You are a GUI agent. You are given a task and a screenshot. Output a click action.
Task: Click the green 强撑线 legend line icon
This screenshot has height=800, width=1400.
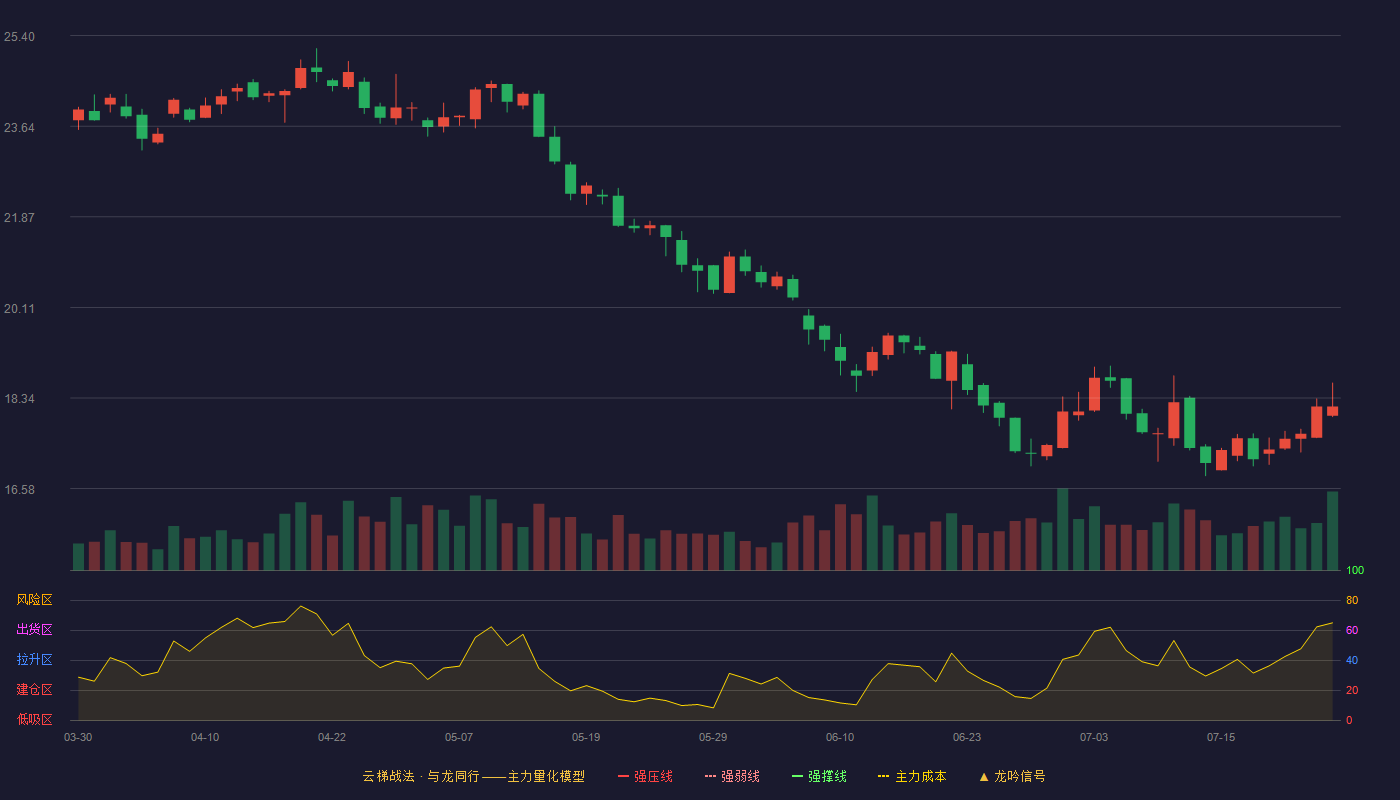797,776
